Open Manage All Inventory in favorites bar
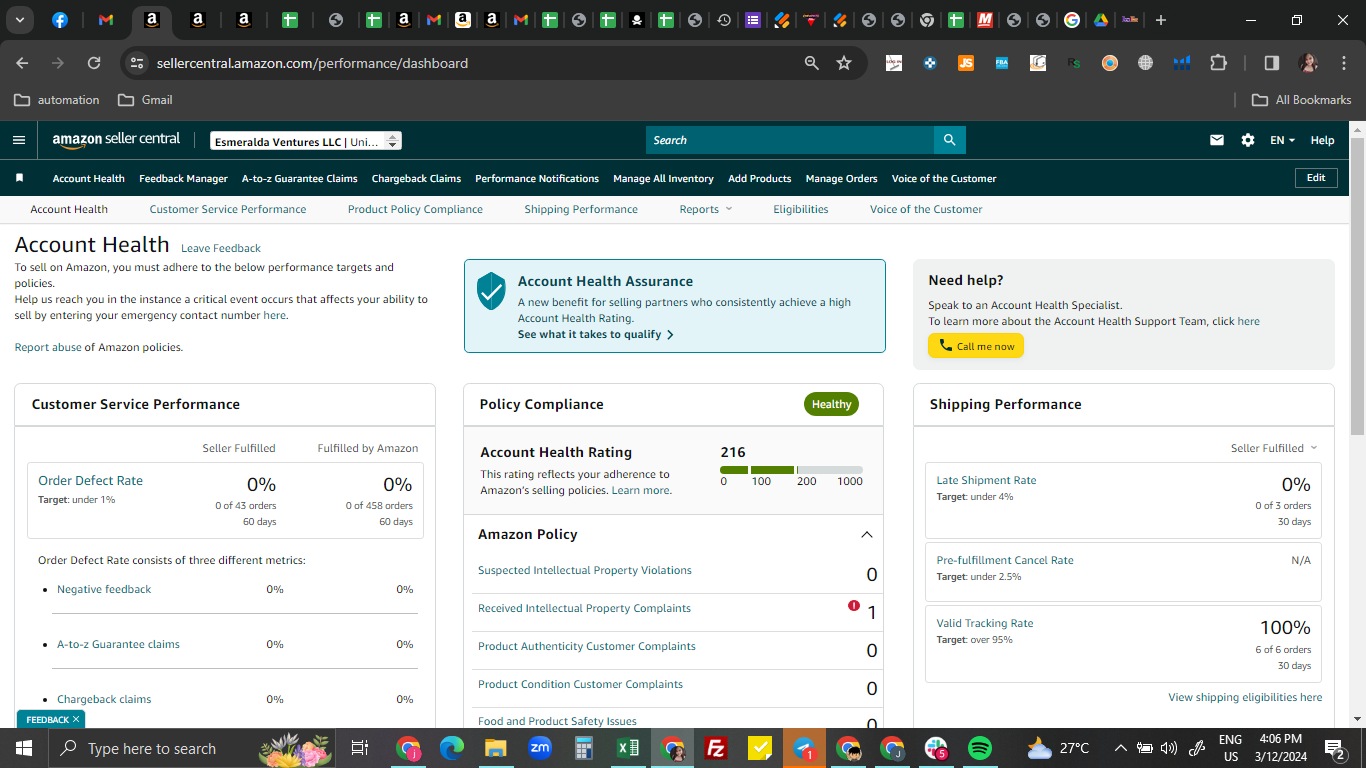This screenshot has width=1366, height=768. coord(663,178)
